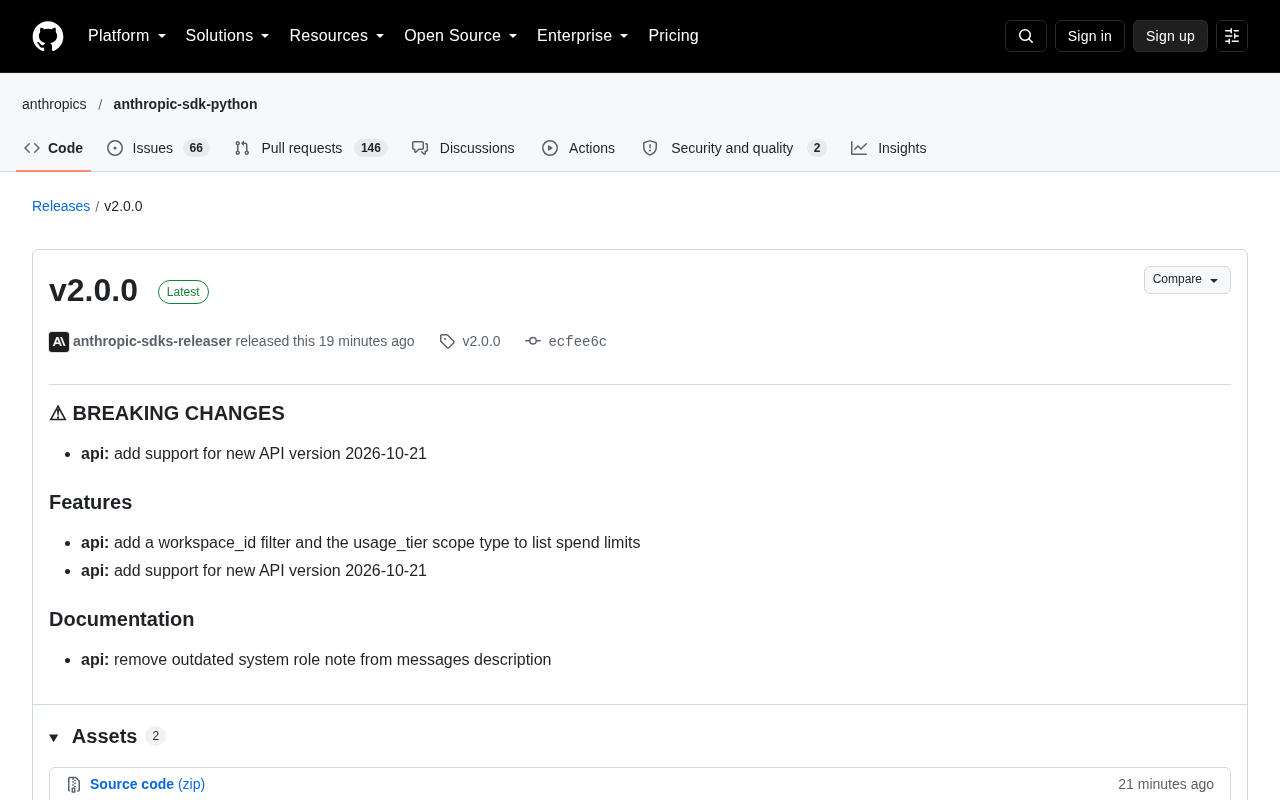The image size is (1280, 800).
Task: Click the anthropic-sdks-releaser avatar icon
Action: pyautogui.click(x=59, y=342)
